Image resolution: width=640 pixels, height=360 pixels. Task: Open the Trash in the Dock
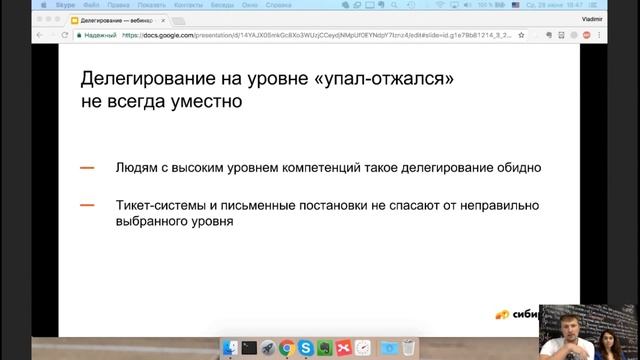coord(408,348)
